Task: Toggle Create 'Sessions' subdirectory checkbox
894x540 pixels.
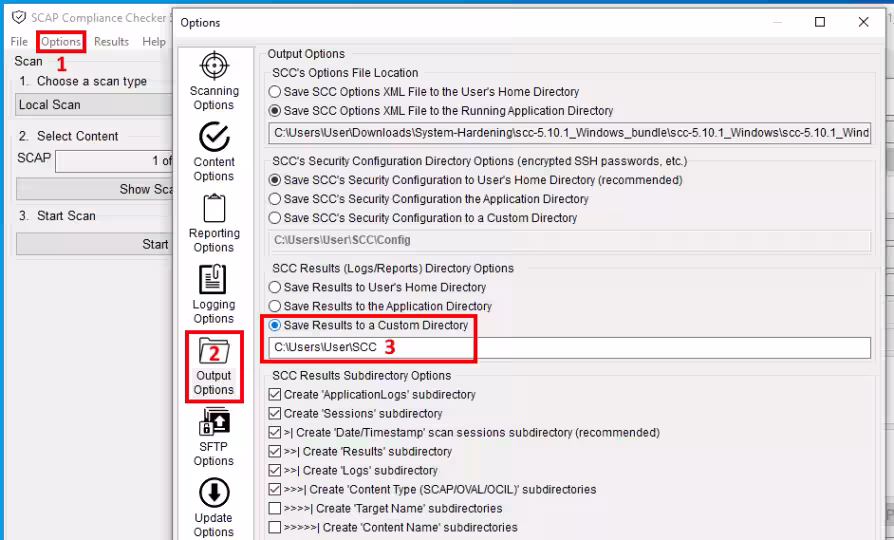Action: click(275, 414)
